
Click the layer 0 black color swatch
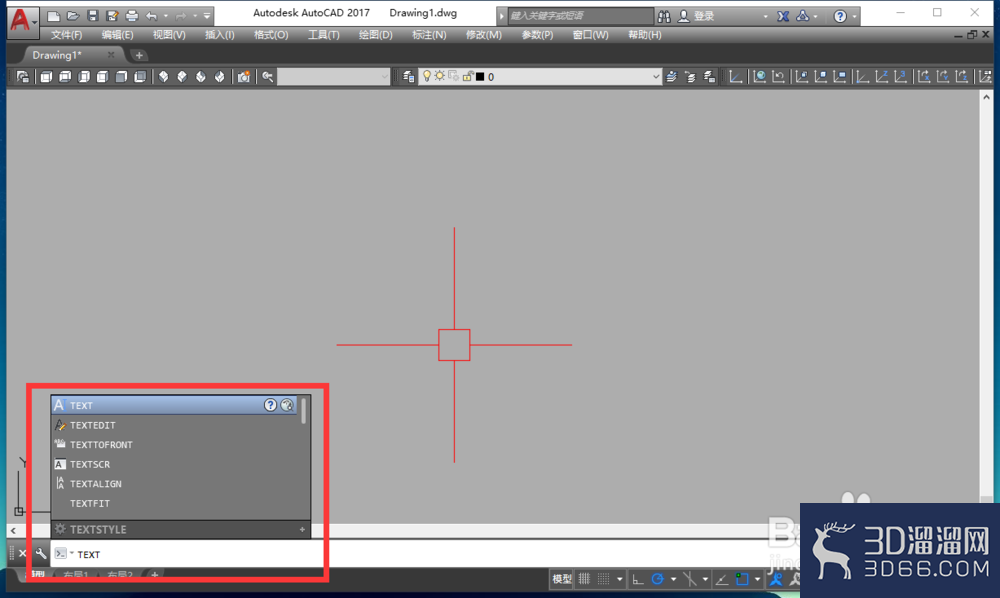(480, 77)
